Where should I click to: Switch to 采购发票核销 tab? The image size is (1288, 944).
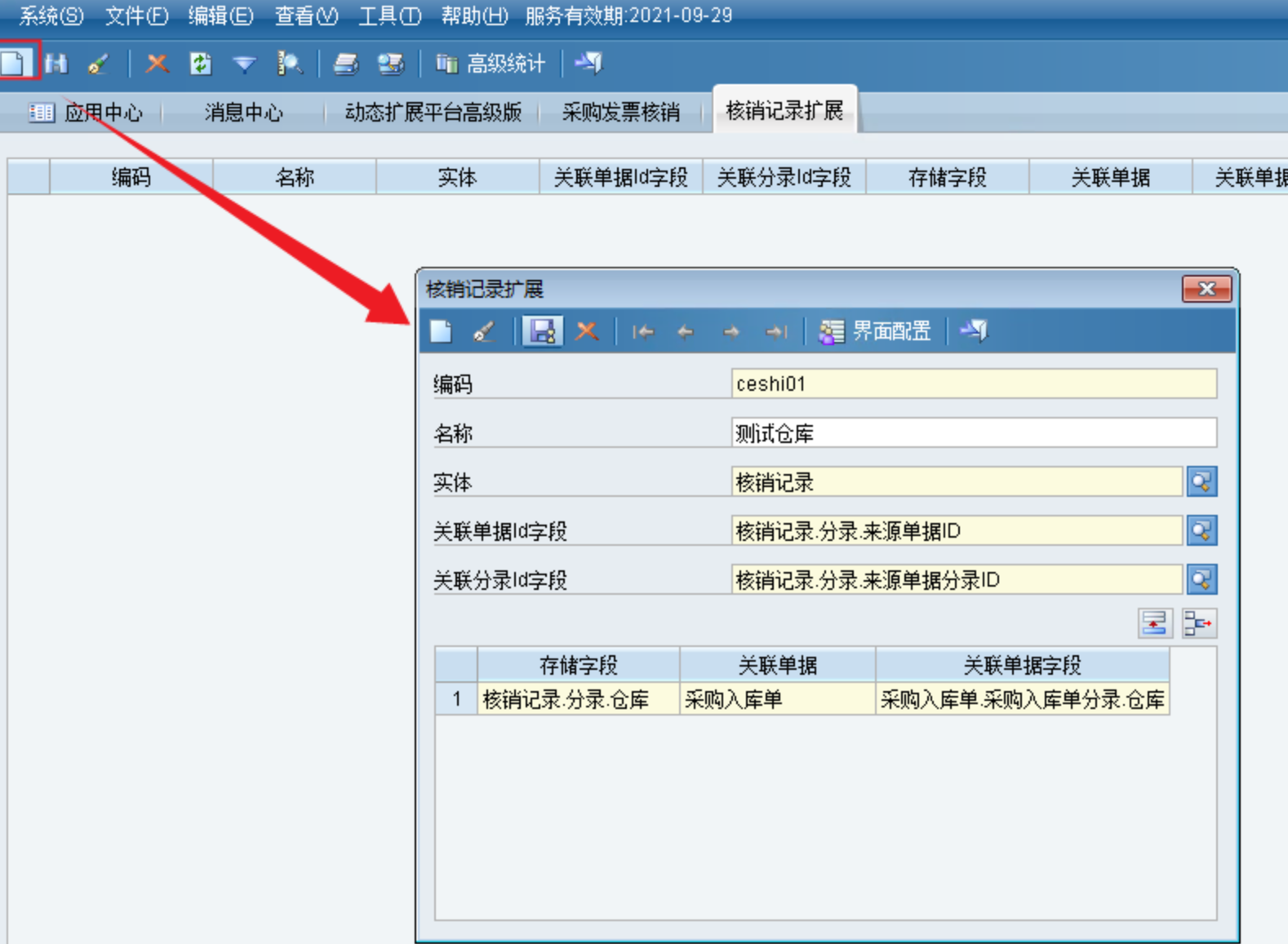coord(620,113)
